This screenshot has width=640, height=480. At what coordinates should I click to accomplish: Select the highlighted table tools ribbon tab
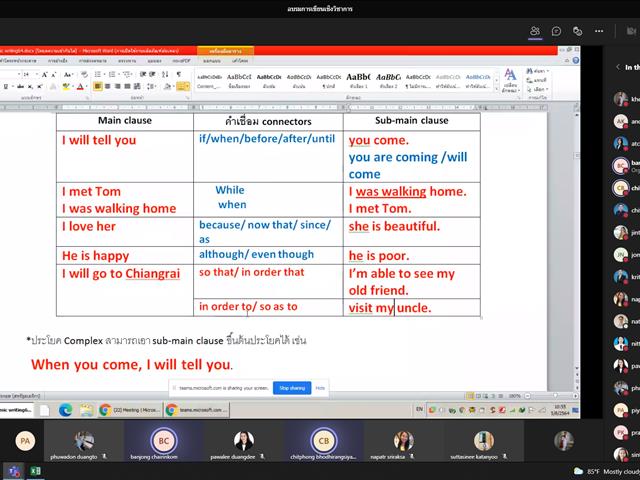[x=225, y=51]
